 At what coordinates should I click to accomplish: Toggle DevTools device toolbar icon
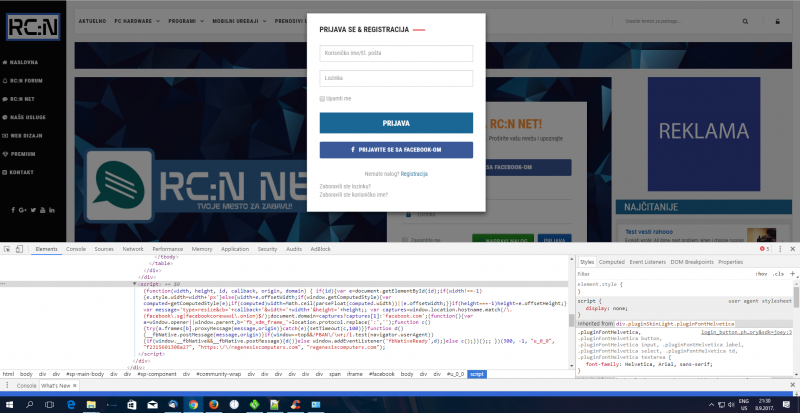point(19,249)
